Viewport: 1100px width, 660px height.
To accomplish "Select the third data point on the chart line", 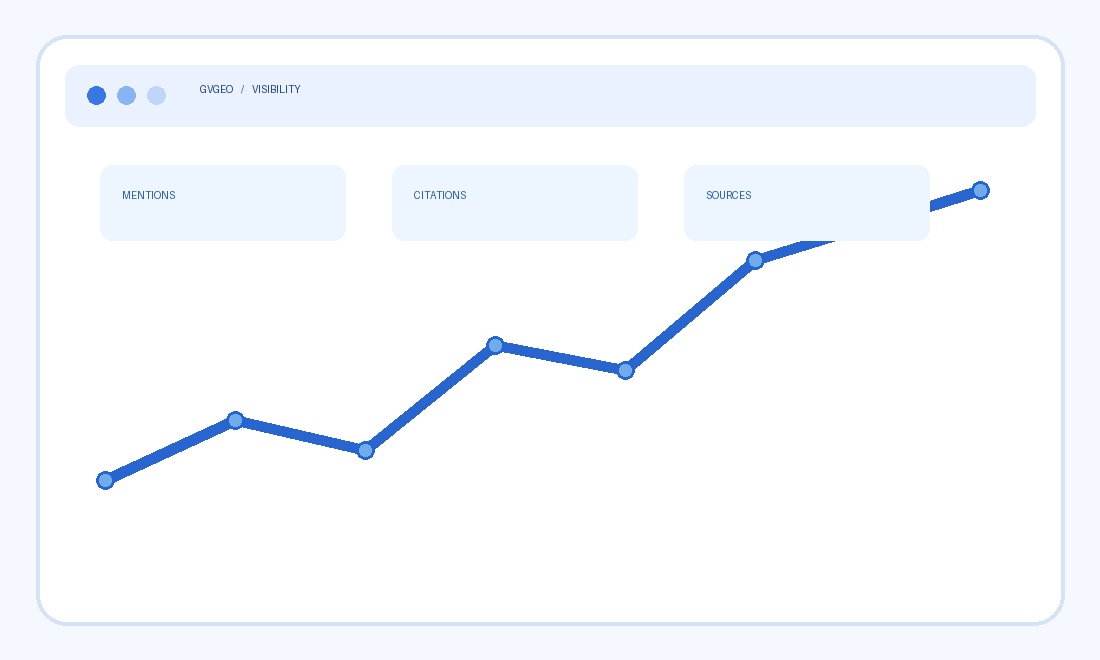I will tap(365, 450).
